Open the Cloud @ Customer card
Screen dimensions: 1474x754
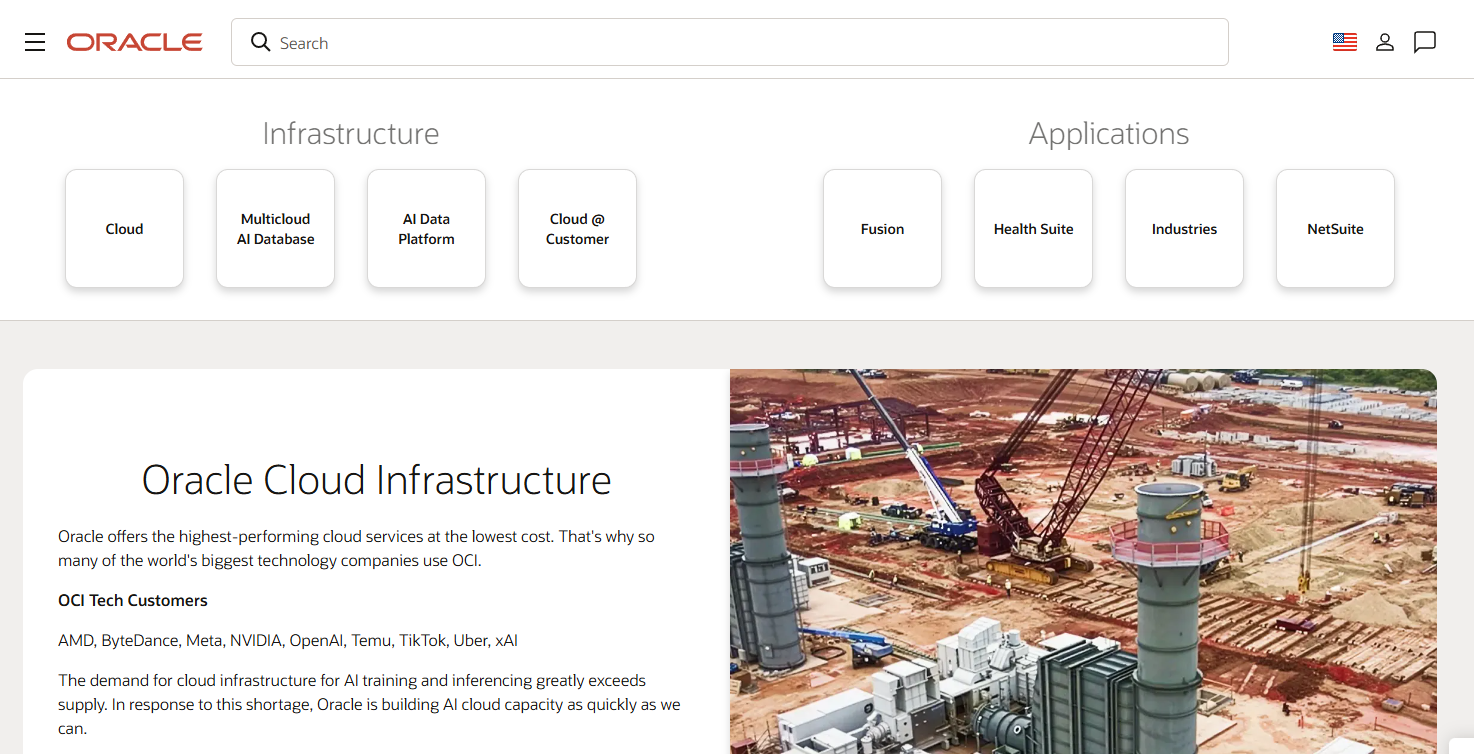tap(578, 229)
